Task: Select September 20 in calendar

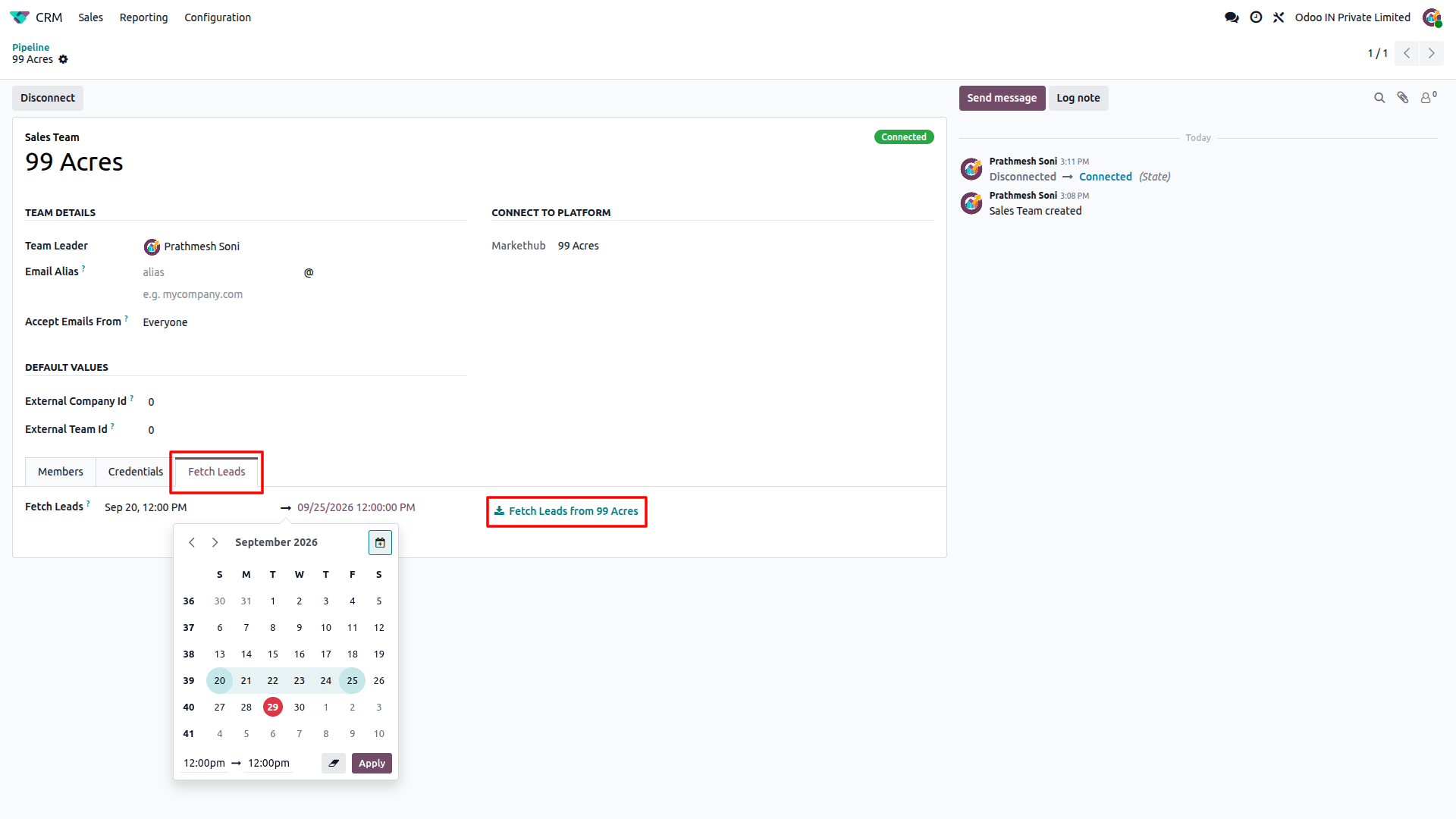Action: coord(219,680)
